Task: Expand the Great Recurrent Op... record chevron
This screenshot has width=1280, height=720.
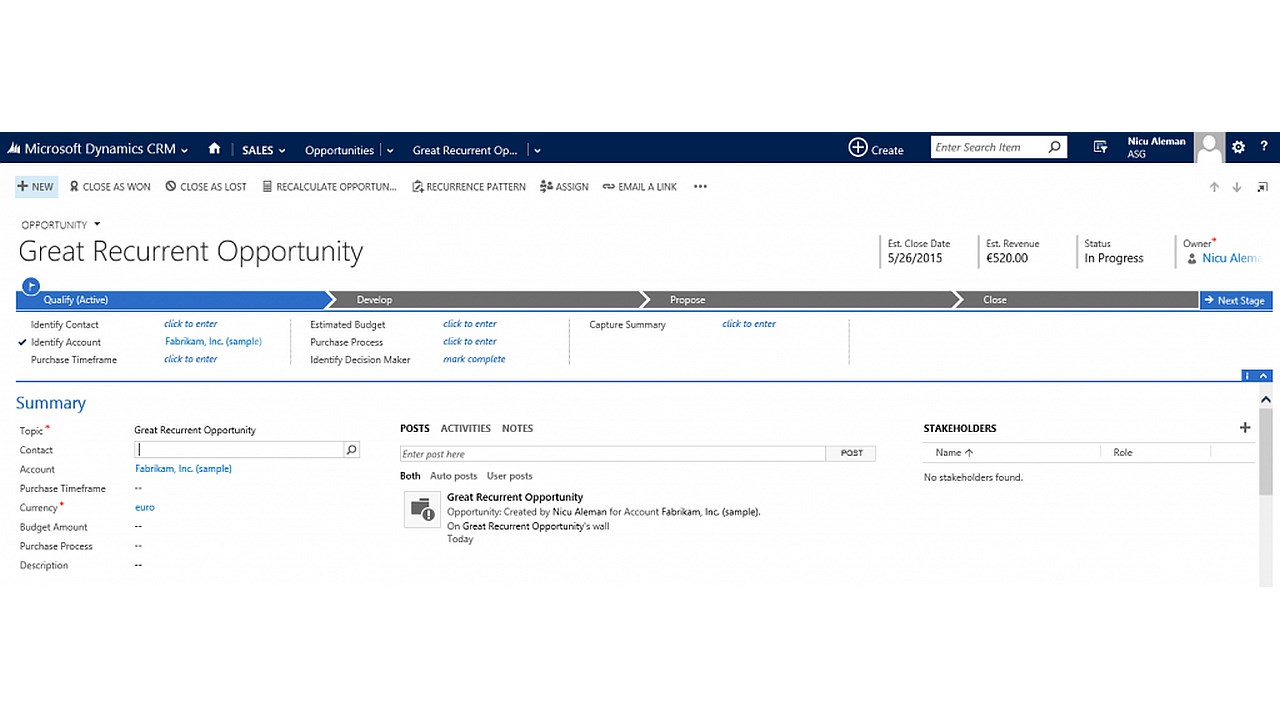Action: click(x=537, y=151)
